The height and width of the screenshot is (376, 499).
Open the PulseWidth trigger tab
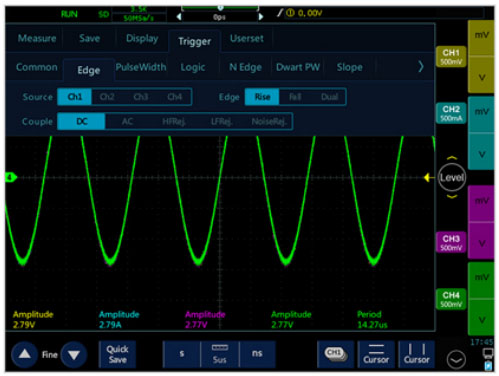click(x=141, y=67)
